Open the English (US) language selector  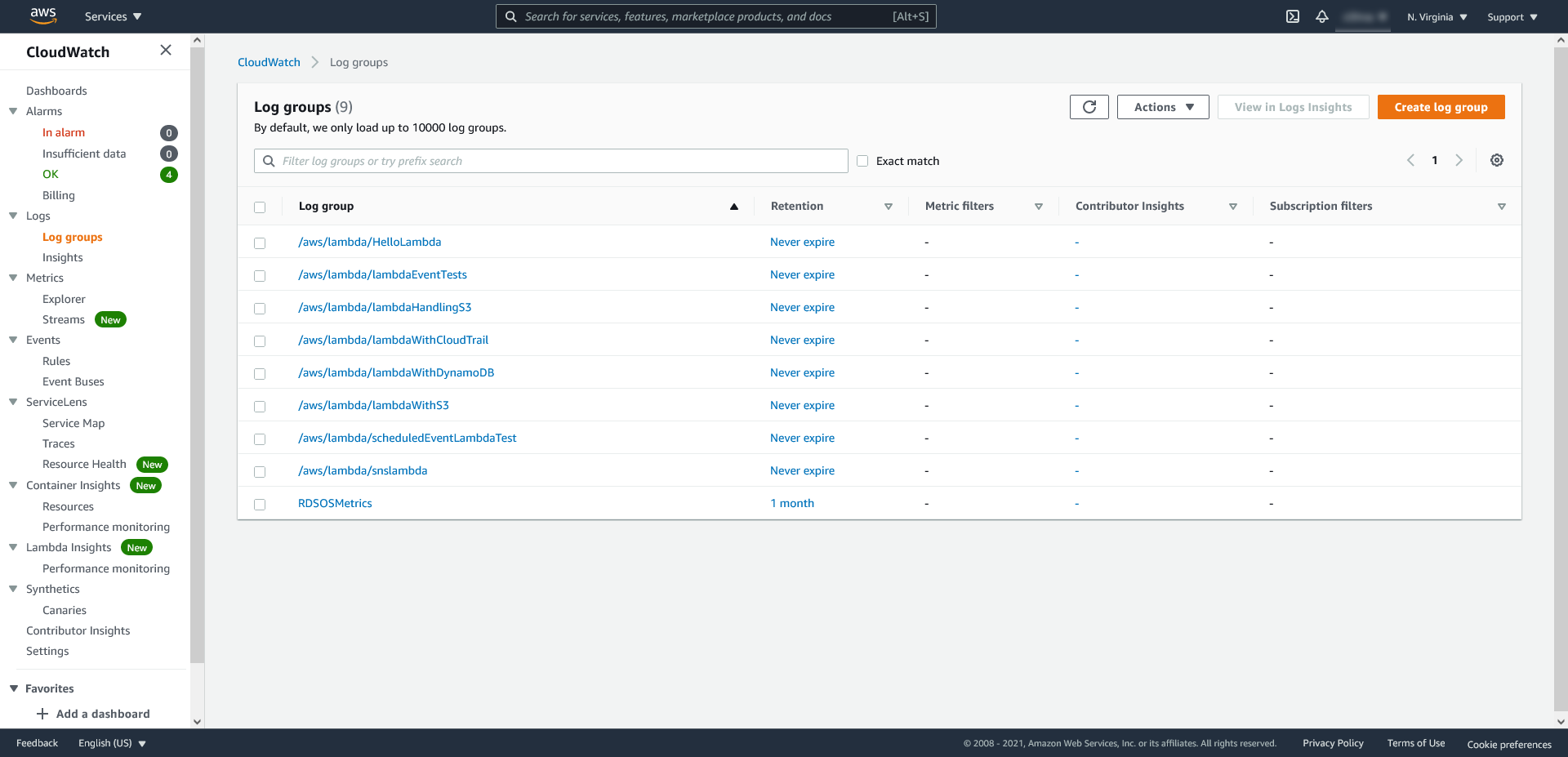point(112,743)
